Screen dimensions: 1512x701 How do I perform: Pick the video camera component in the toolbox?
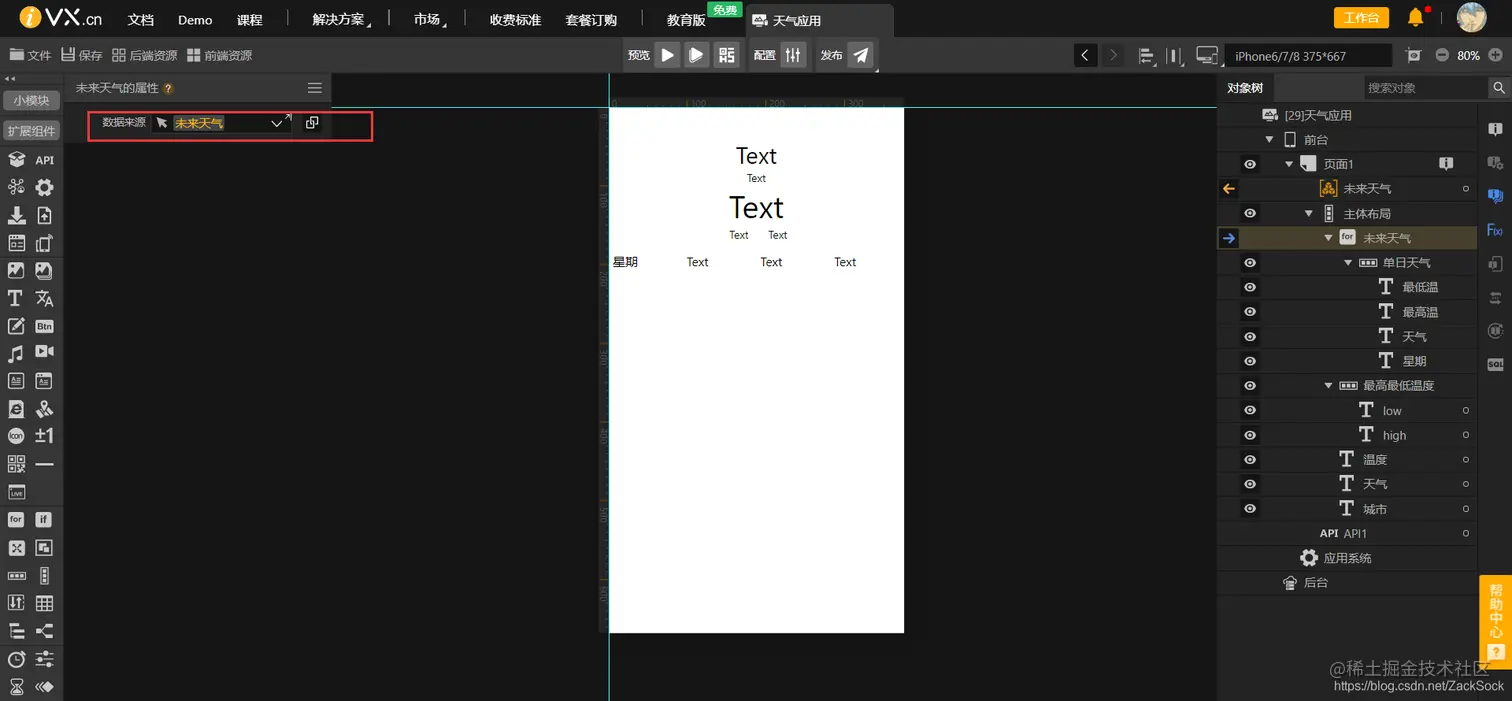coord(44,352)
